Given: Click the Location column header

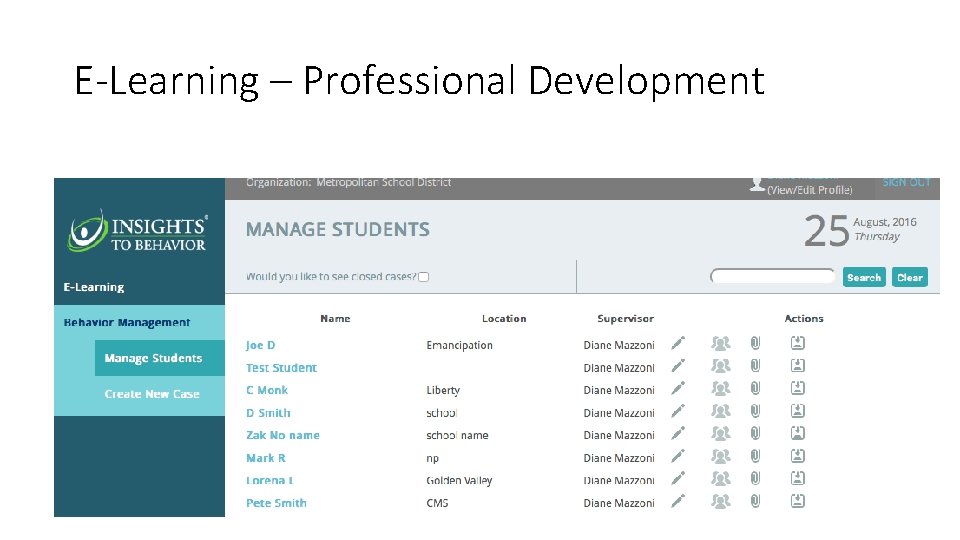Looking at the screenshot, I should coord(504,318).
